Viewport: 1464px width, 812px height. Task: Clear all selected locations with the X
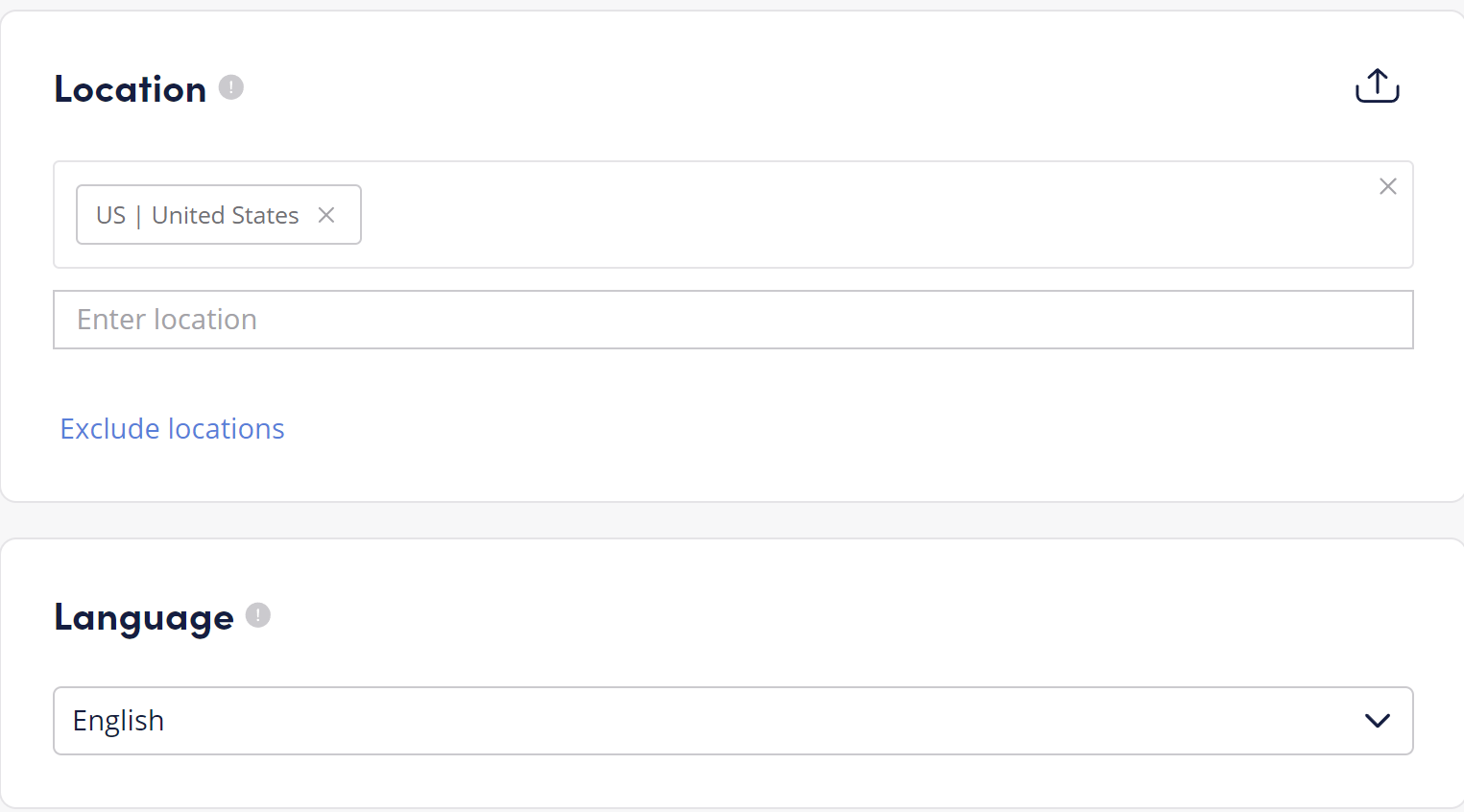click(x=1388, y=186)
